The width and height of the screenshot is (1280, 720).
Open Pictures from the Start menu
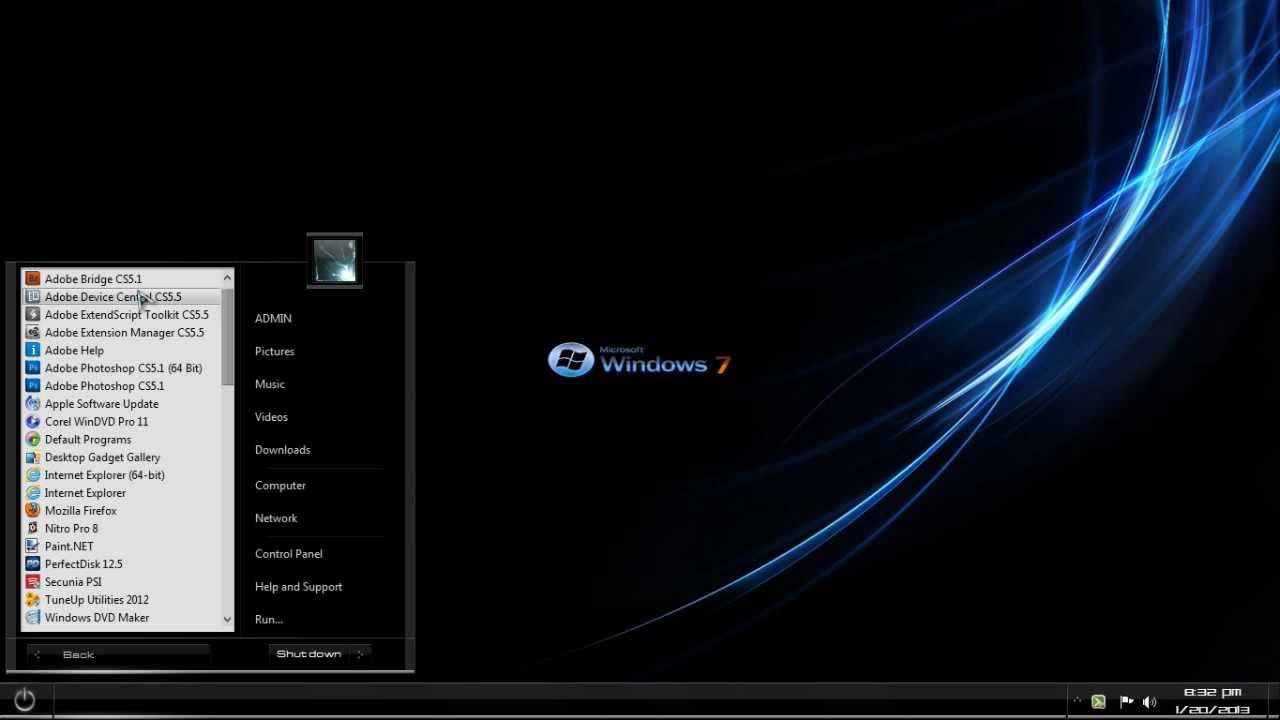coord(274,351)
